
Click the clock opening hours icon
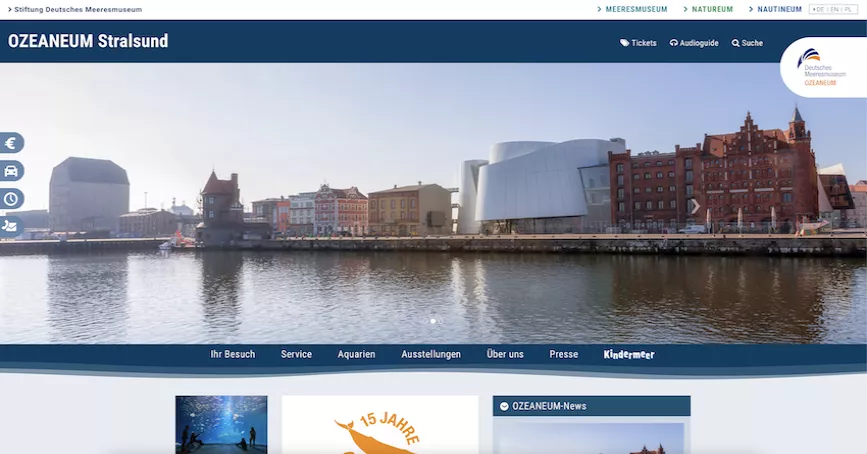[x=10, y=199]
